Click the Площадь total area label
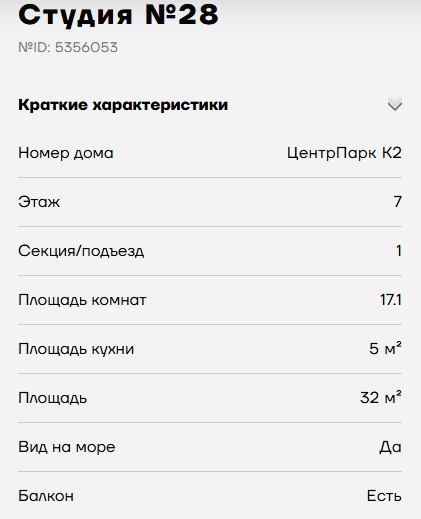The image size is (421, 519). point(53,398)
